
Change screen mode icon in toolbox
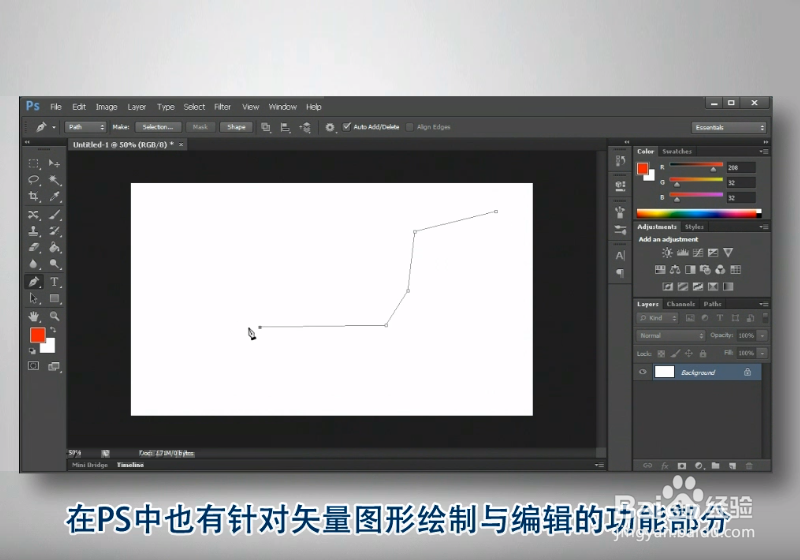[54, 366]
